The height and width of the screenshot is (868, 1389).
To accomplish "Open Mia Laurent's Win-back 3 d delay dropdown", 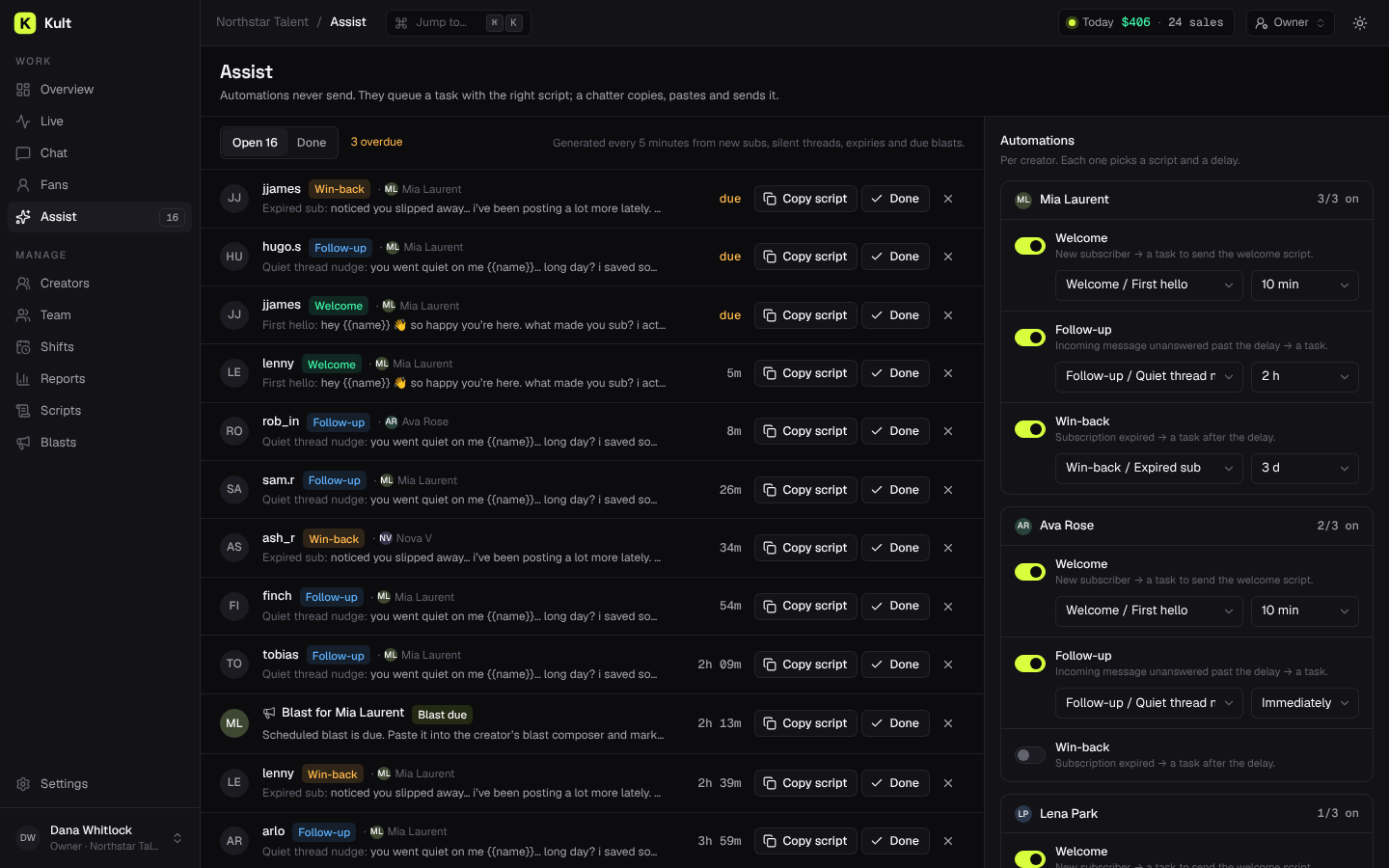I will (x=1305, y=468).
